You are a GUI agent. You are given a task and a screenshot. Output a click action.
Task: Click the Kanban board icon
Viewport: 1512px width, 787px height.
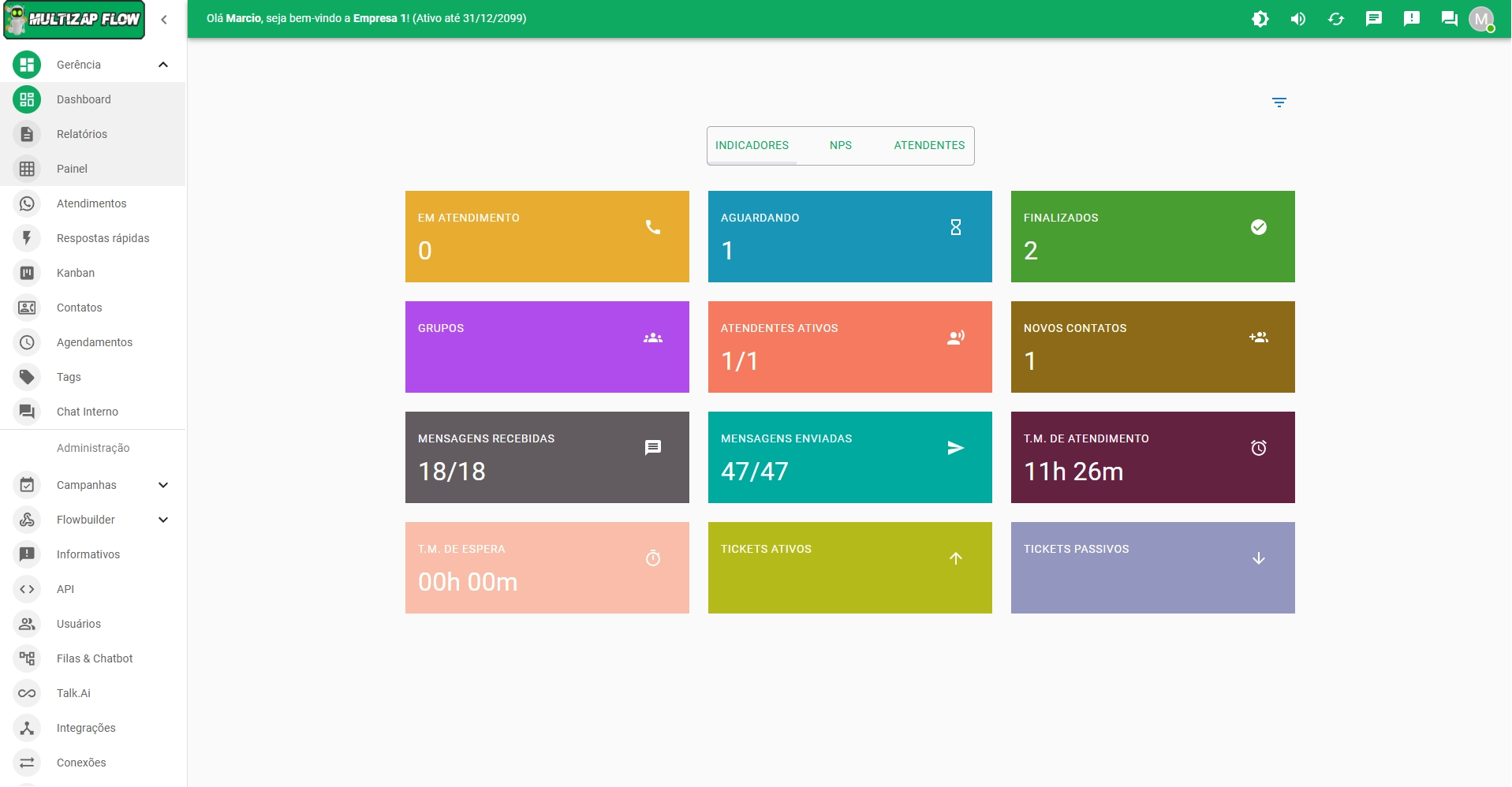(27, 273)
